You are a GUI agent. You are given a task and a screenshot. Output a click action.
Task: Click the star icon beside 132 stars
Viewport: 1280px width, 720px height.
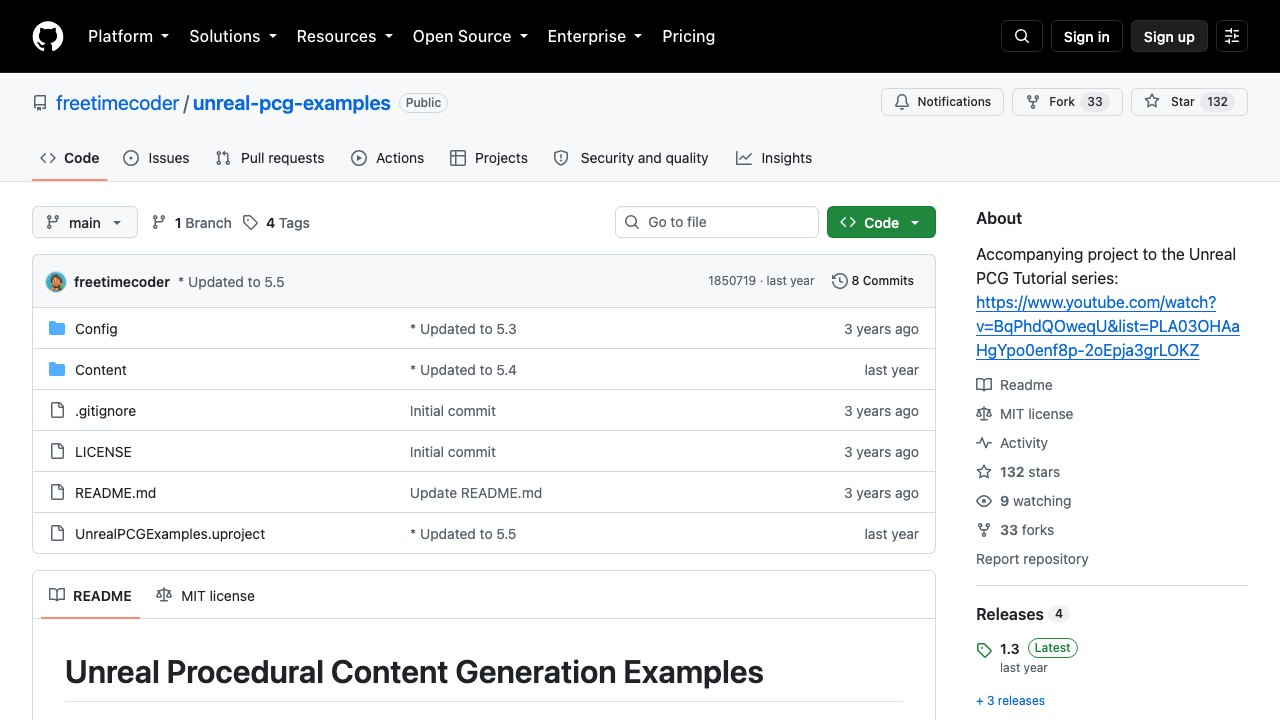pos(984,472)
